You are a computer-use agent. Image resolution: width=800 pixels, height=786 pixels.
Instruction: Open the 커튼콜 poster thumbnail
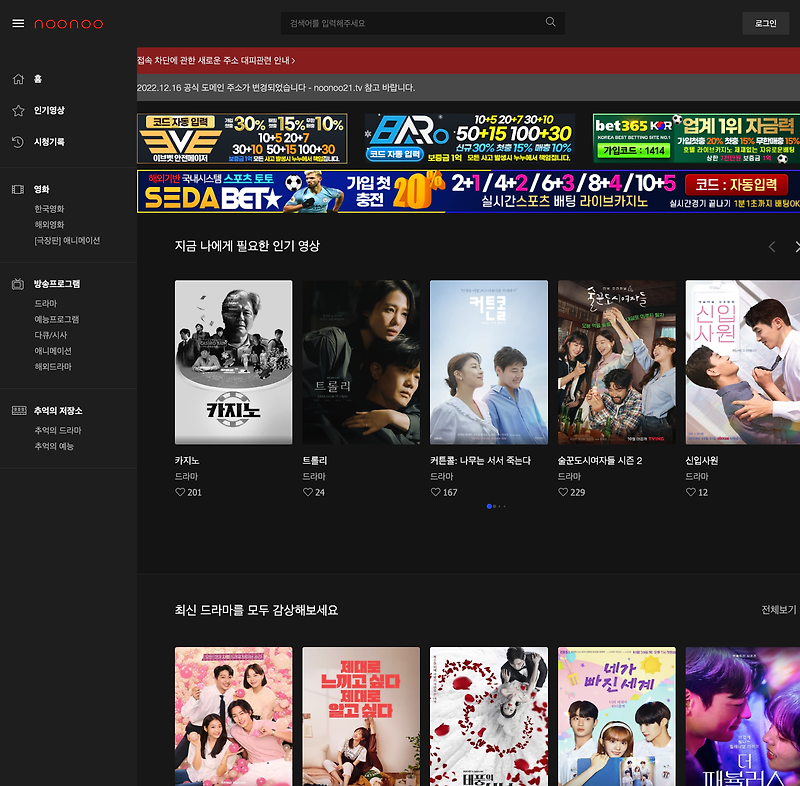(x=489, y=362)
